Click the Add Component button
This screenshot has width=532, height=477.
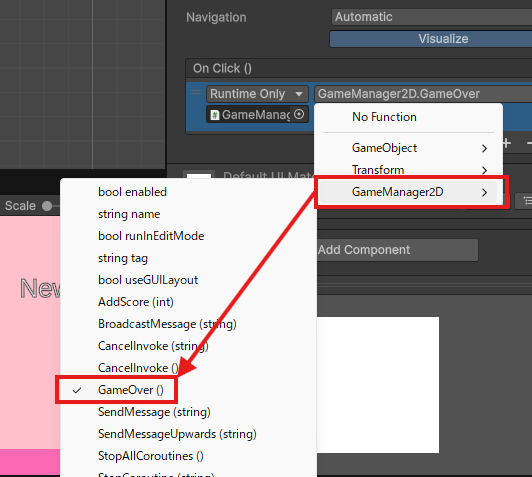point(398,250)
